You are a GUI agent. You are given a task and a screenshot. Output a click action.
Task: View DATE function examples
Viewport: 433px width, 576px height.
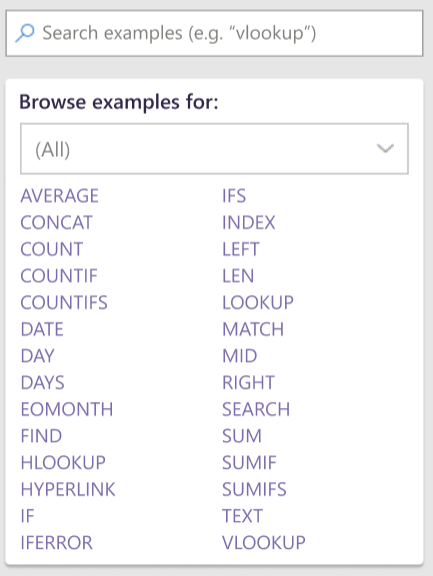(x=42, y=329)
